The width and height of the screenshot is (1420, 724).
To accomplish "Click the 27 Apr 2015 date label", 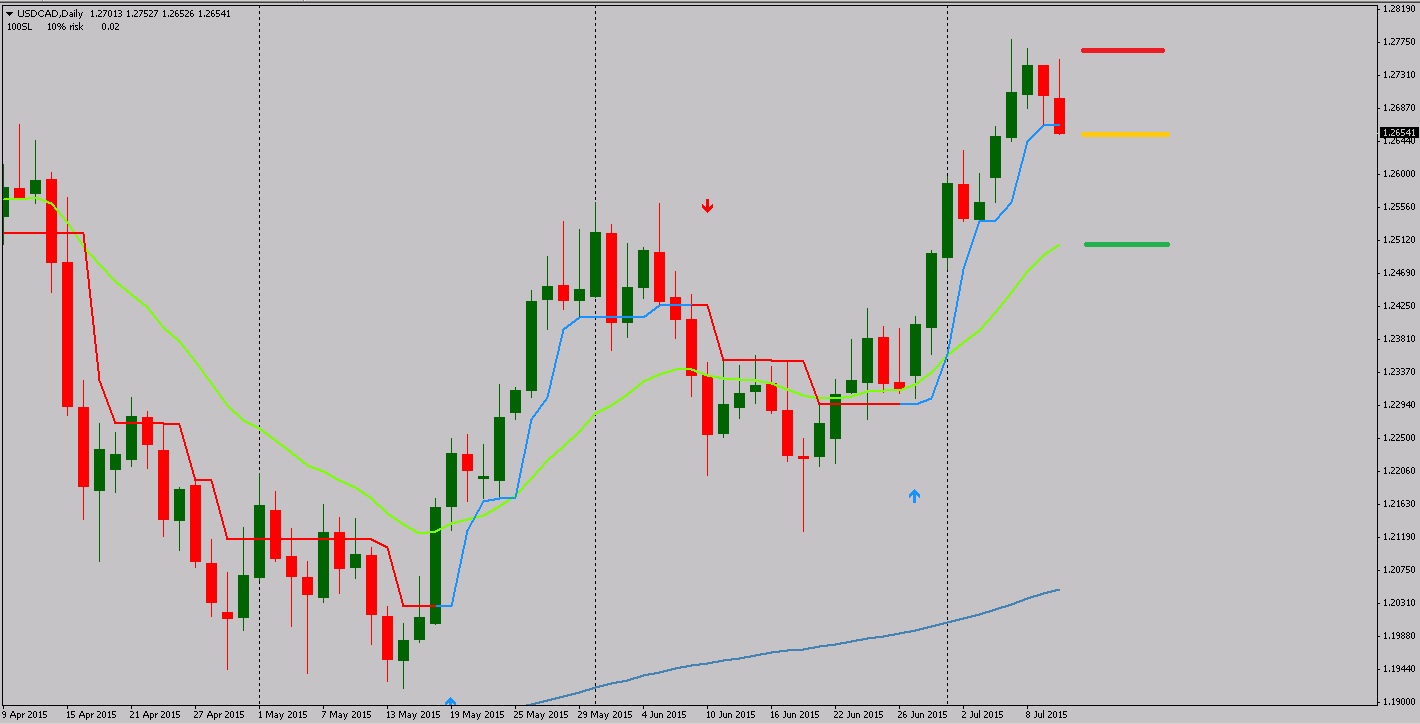I will coord(220,715).
